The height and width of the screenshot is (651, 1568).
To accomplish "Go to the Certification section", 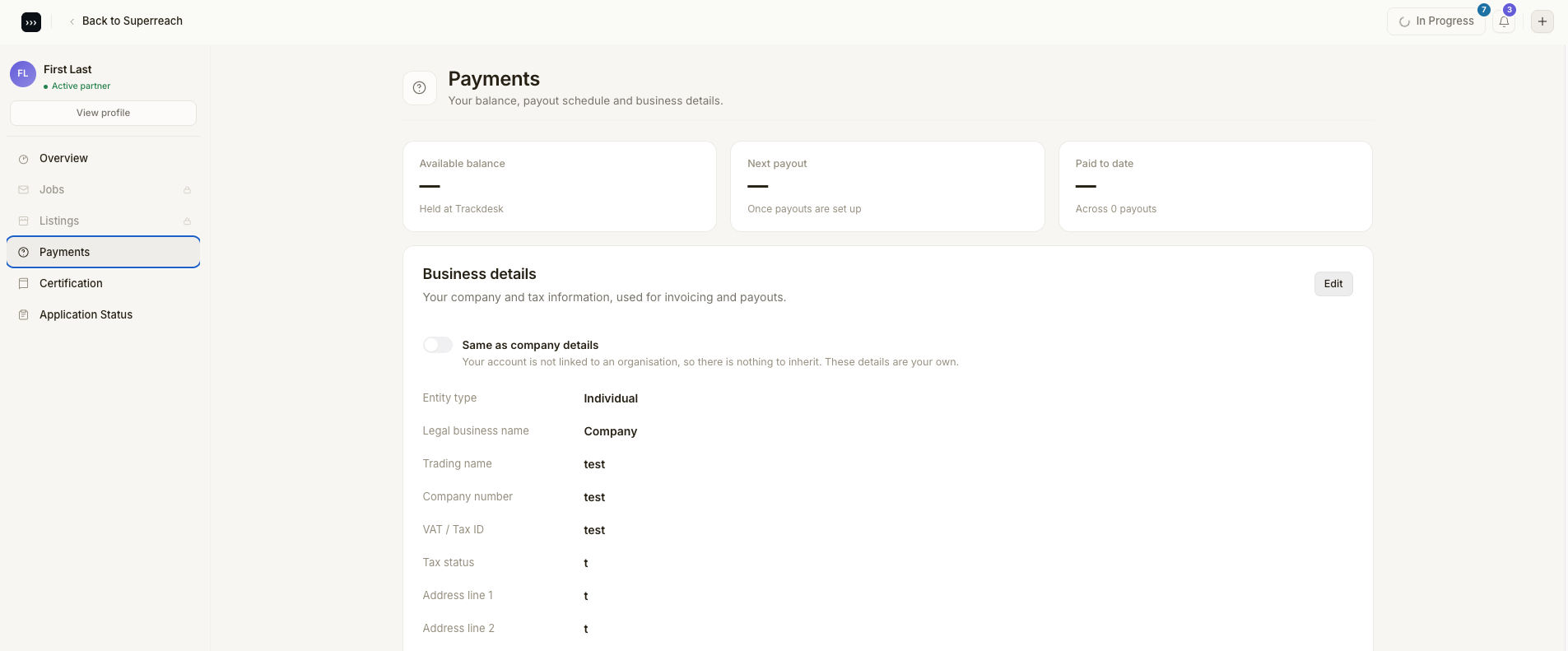I will (104, 284).
